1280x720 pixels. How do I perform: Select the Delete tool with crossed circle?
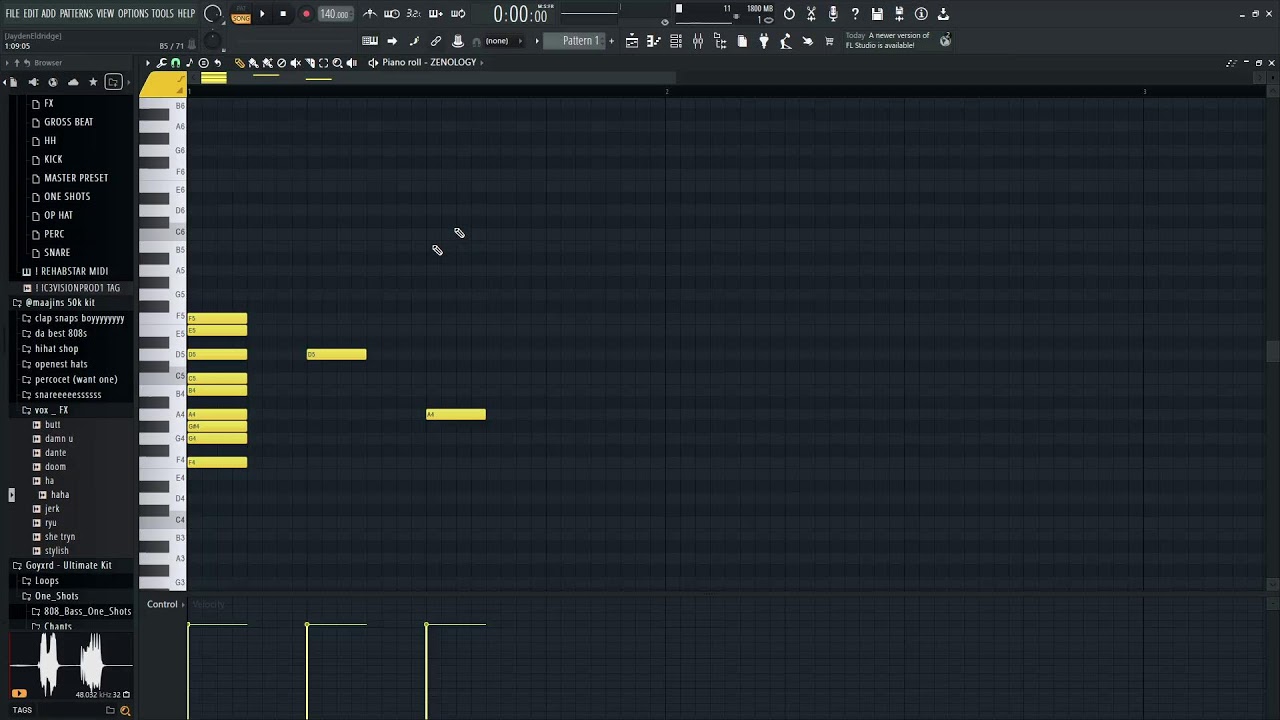[x=281, y=62]
